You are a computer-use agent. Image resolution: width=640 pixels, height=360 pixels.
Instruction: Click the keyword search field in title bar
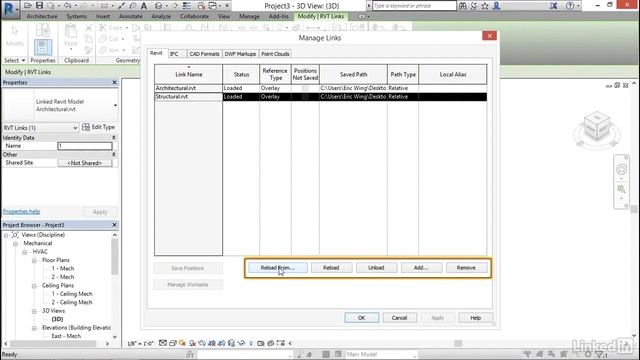(x=414, y=6)
